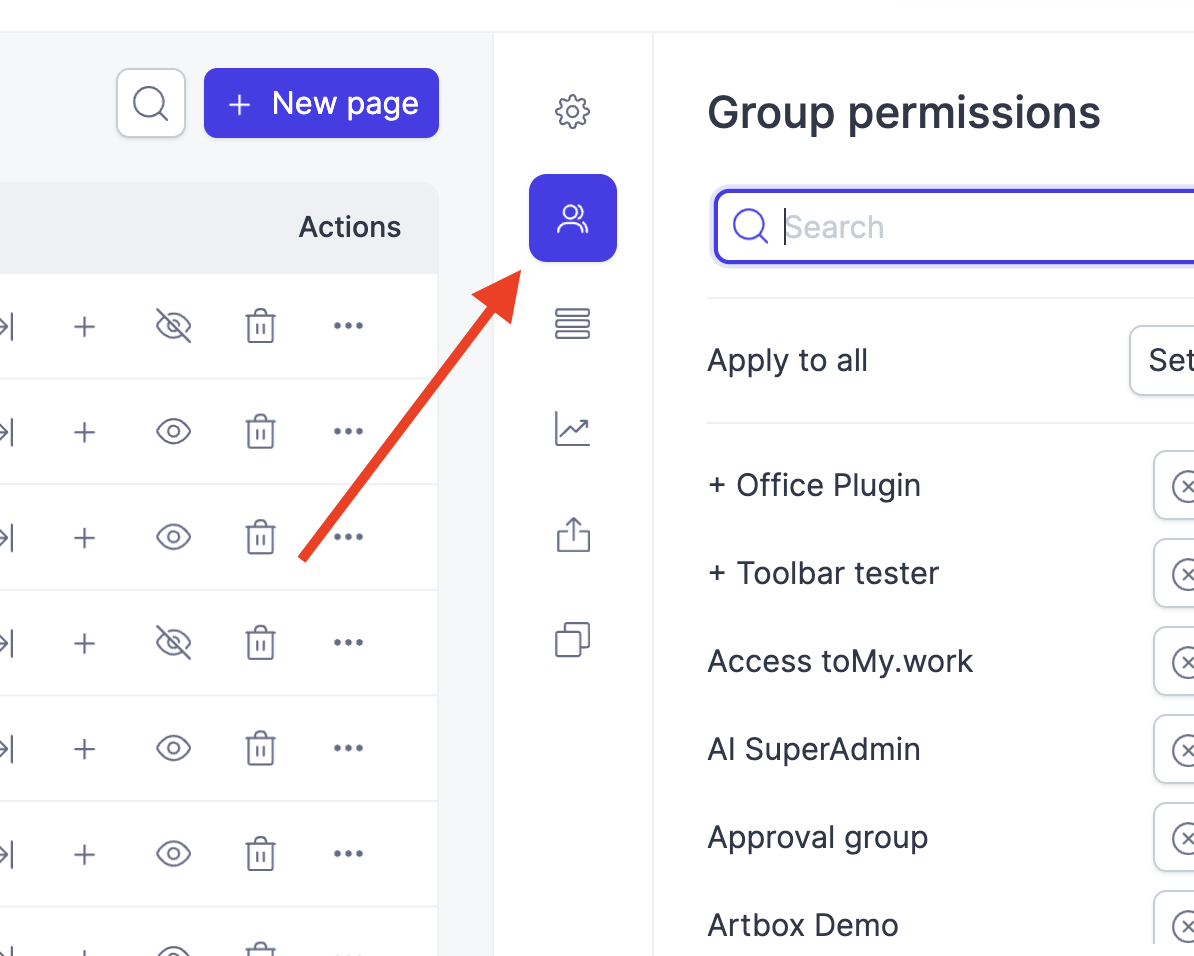Click the share/export icon in the sidebar
This screenshot has height=956, width=1194.
572,535
